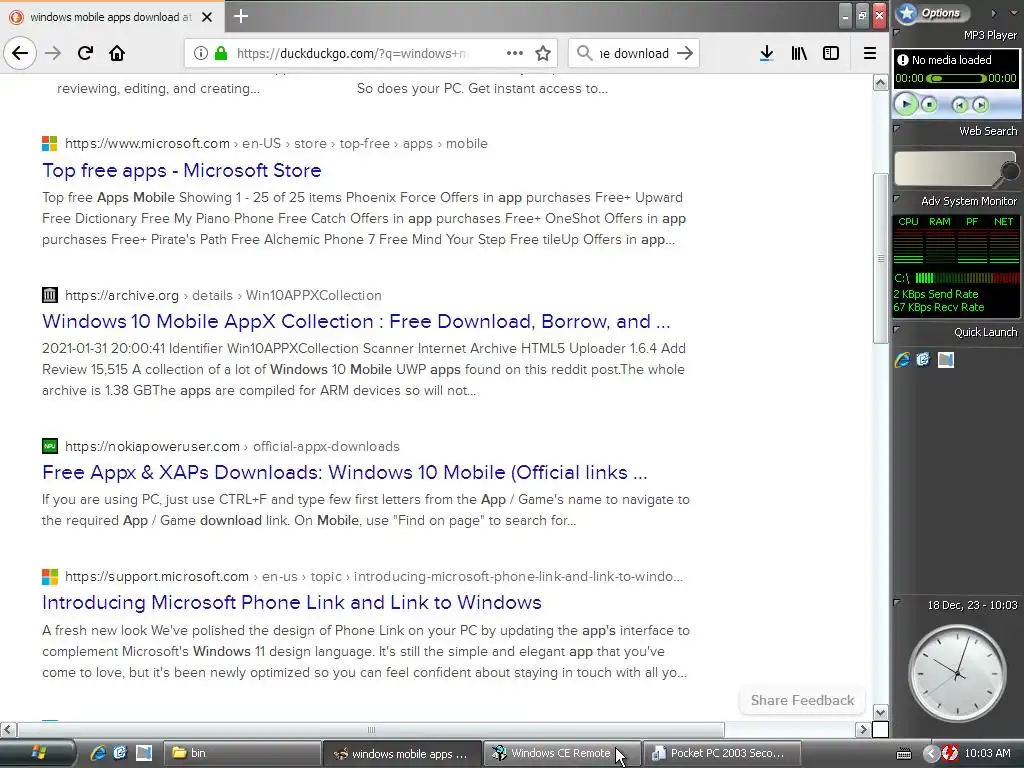Screen dimensions: 1024x768
Task: Launch Internet Explorer from sidebar Quick Launch
Action: tap(903, 360)
